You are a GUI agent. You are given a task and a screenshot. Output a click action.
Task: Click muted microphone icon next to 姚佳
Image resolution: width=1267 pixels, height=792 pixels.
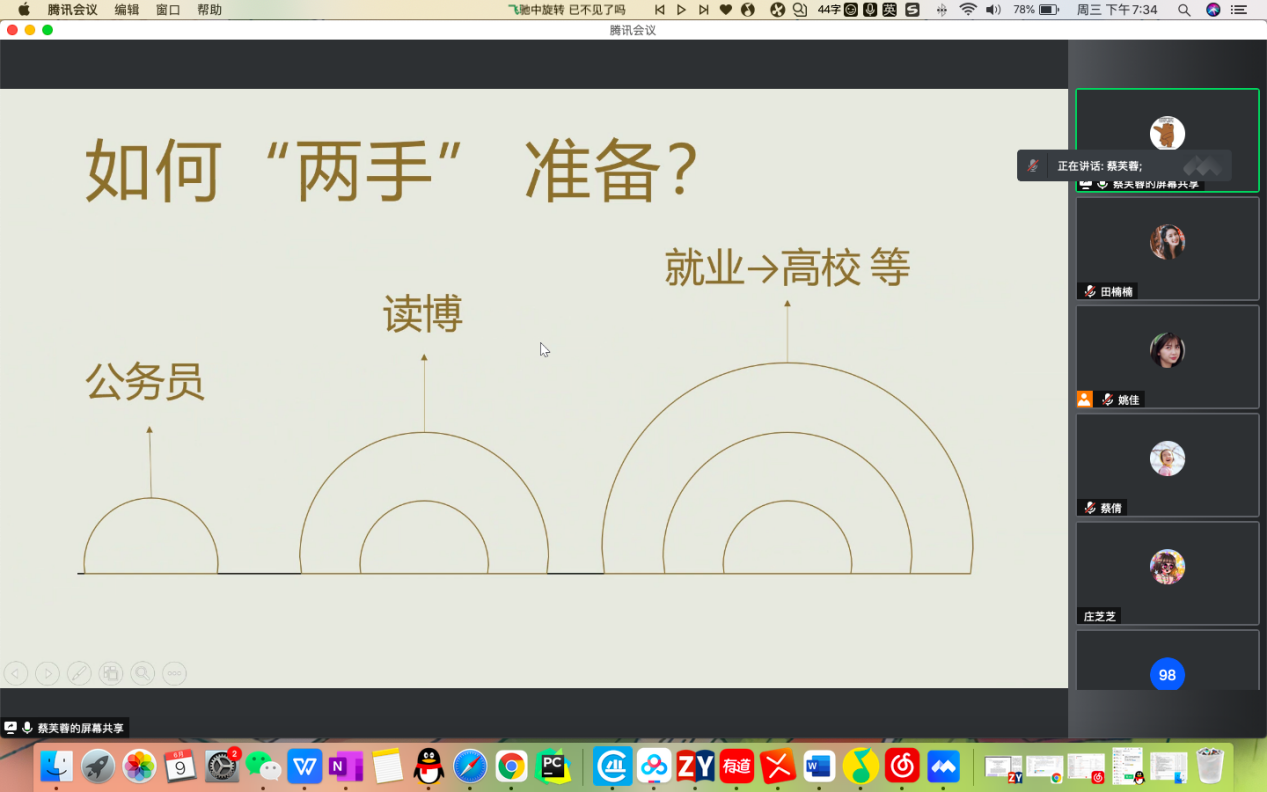pyautogui.click(x=1108, y=400)
